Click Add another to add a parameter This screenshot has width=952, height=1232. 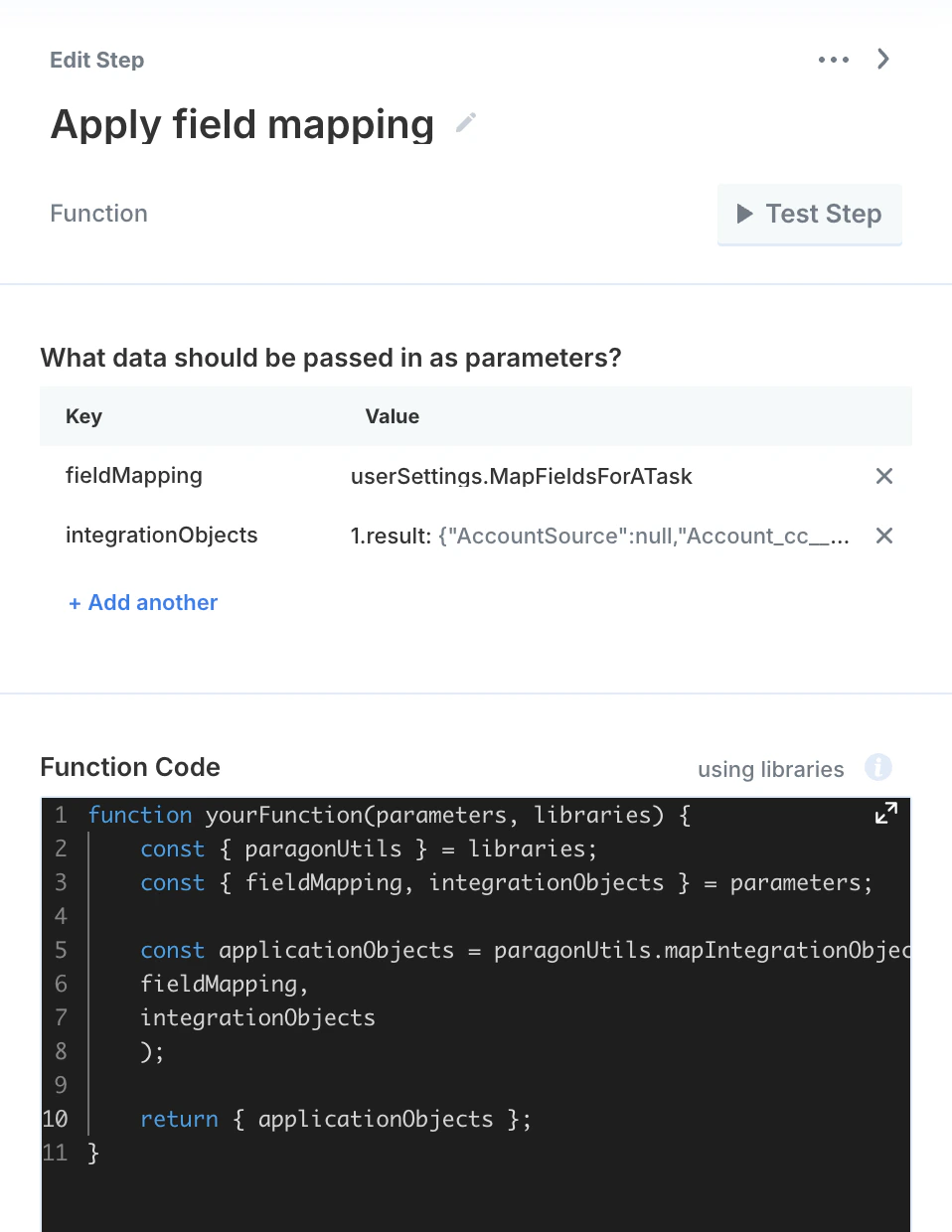click(x=142, y=602)
